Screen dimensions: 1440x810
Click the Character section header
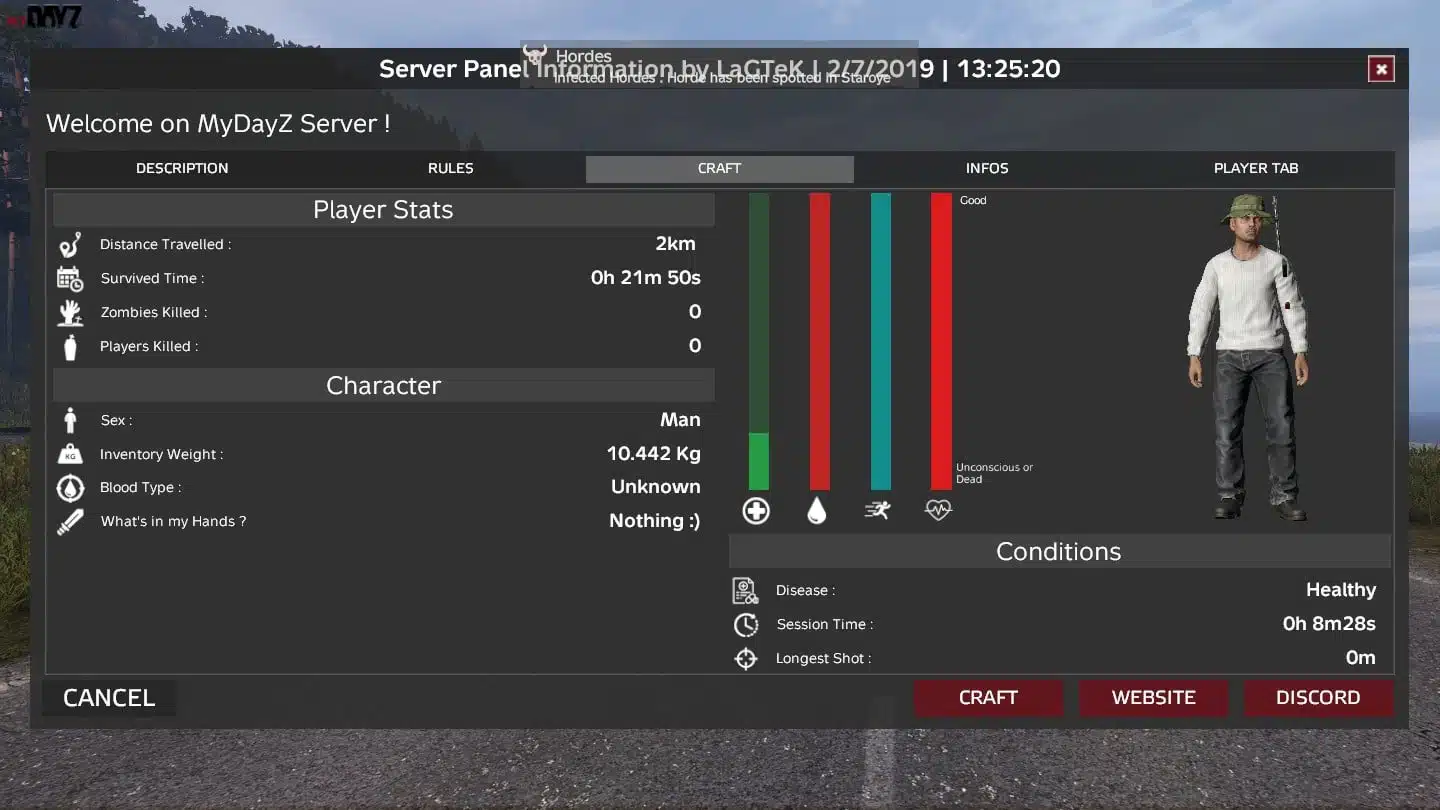click(x=384, y=386)
